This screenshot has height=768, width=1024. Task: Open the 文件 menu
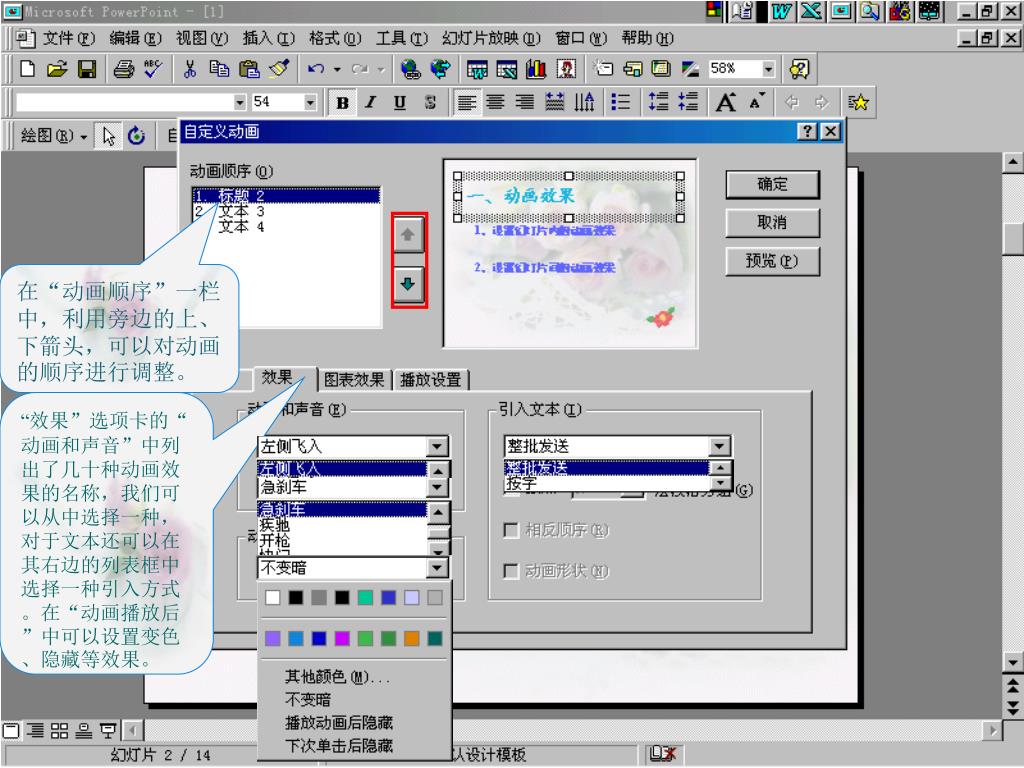click(69, 39)
